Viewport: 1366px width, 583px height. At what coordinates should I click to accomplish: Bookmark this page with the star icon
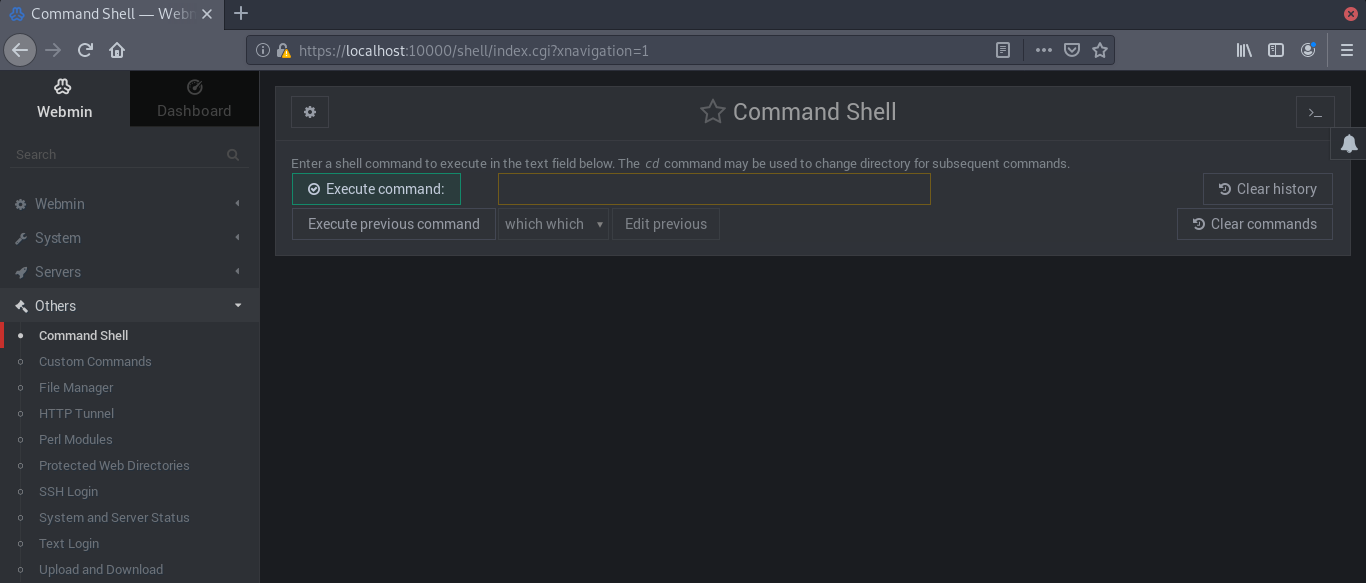pos(1100,50)
